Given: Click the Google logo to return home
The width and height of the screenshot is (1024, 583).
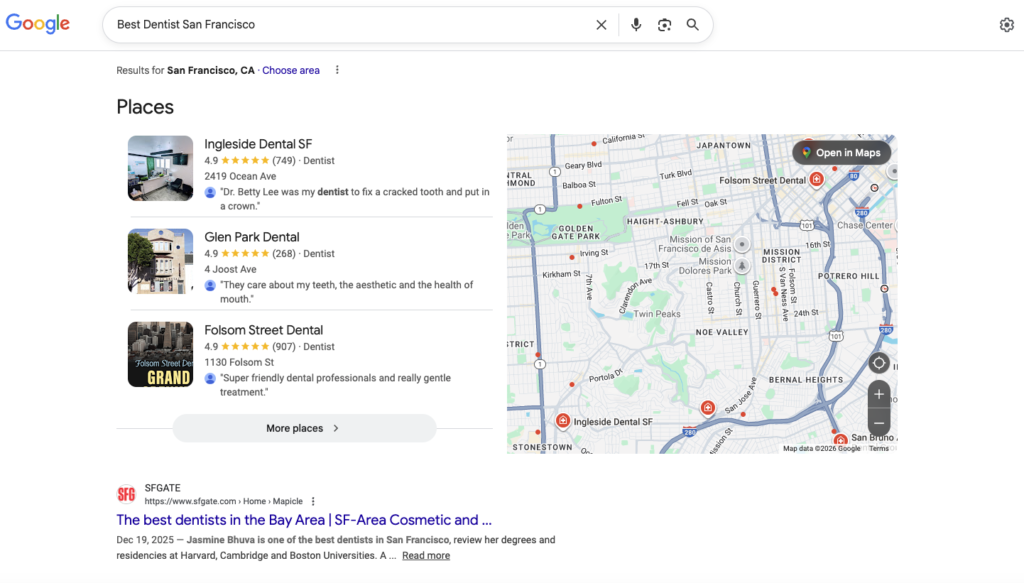Looking at the screenshot, I should click(37, 23).
